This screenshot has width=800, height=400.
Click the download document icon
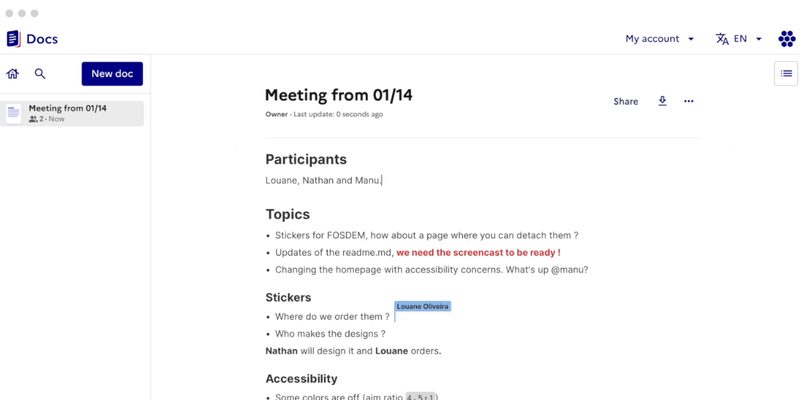pyautogui.click(x=662, y=101)
